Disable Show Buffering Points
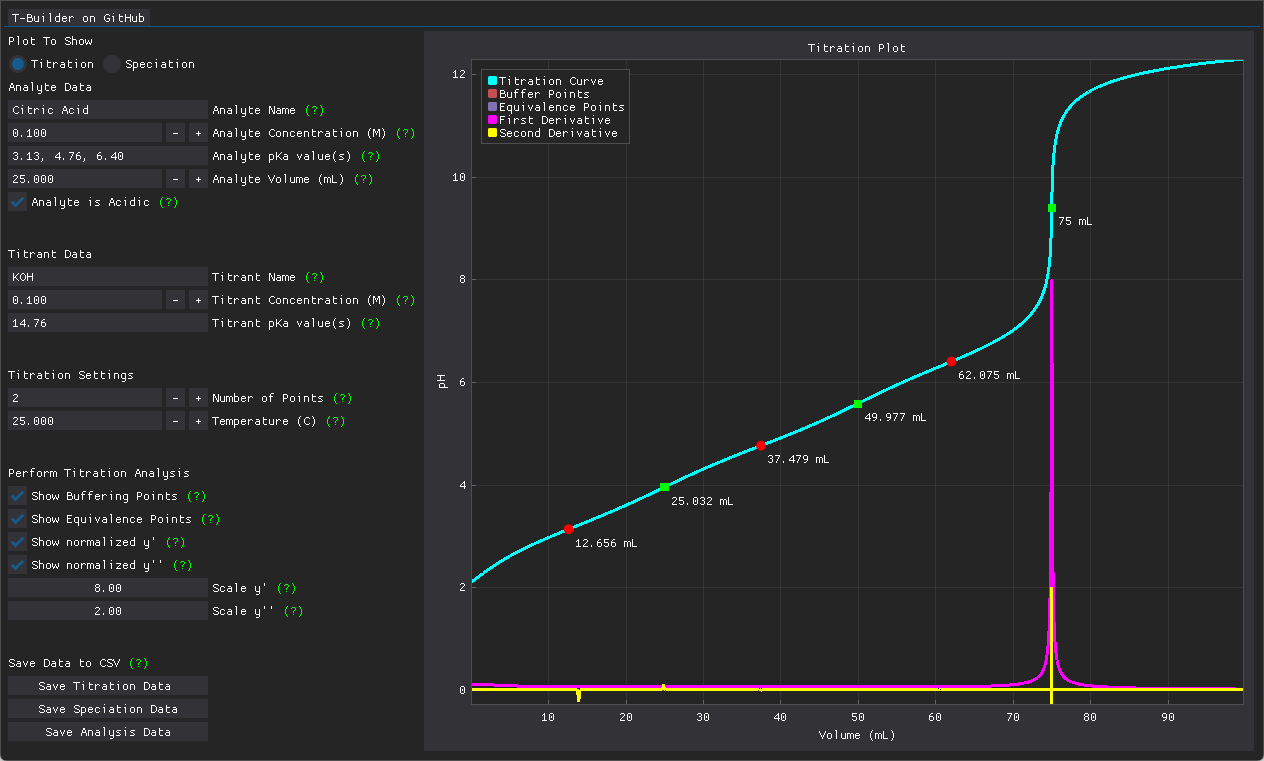Image resolution: width=1264 pixels, height=761 pixels. point(15,496)
